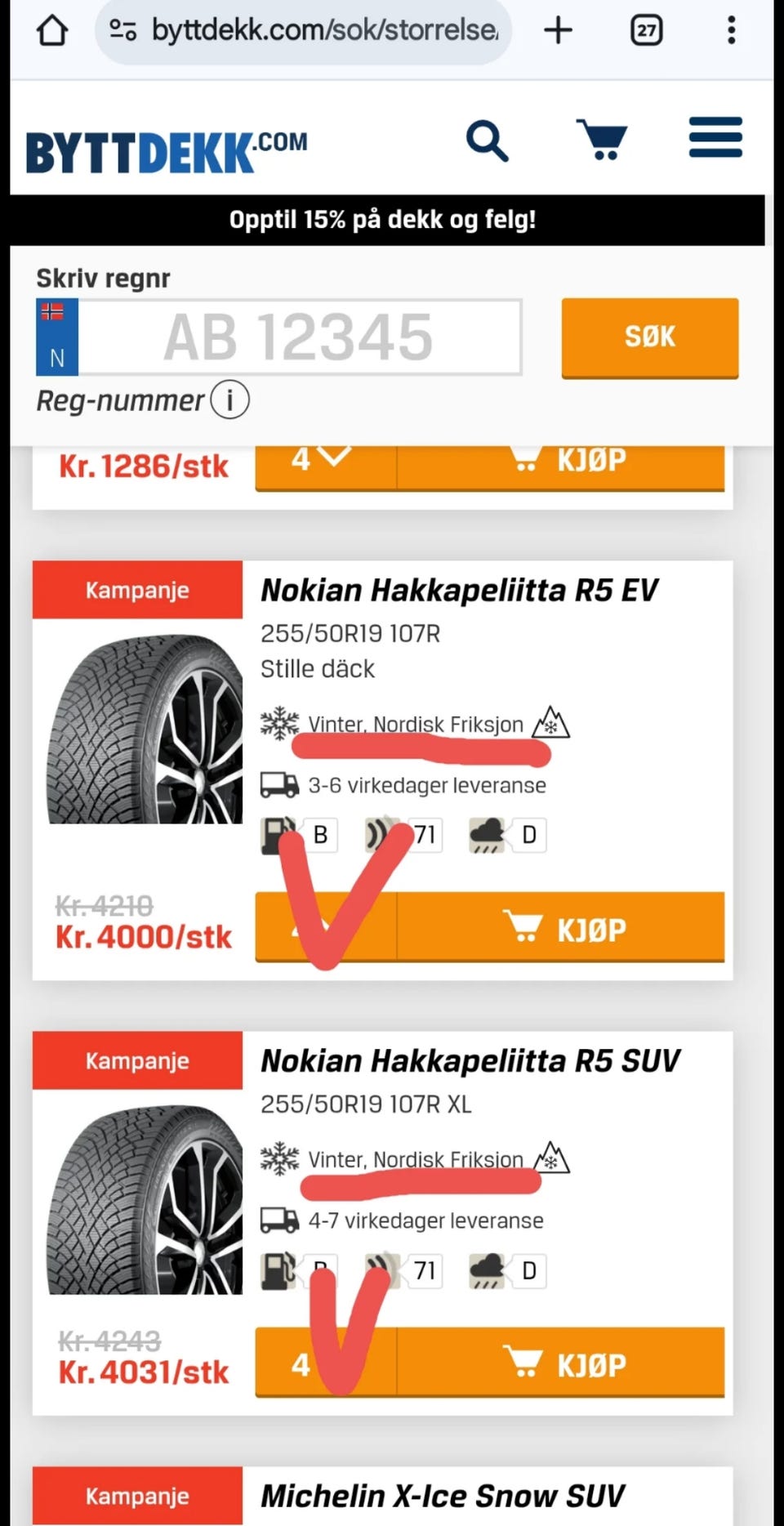Click the Opptil 15% på dekk banner
This screenshot has height=1526, width=784.
382,220
